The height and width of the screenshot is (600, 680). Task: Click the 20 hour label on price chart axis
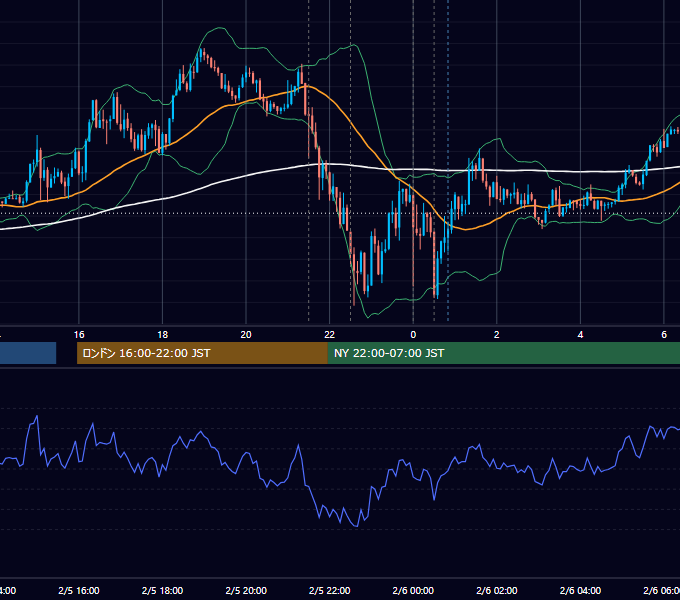[246, 335]
